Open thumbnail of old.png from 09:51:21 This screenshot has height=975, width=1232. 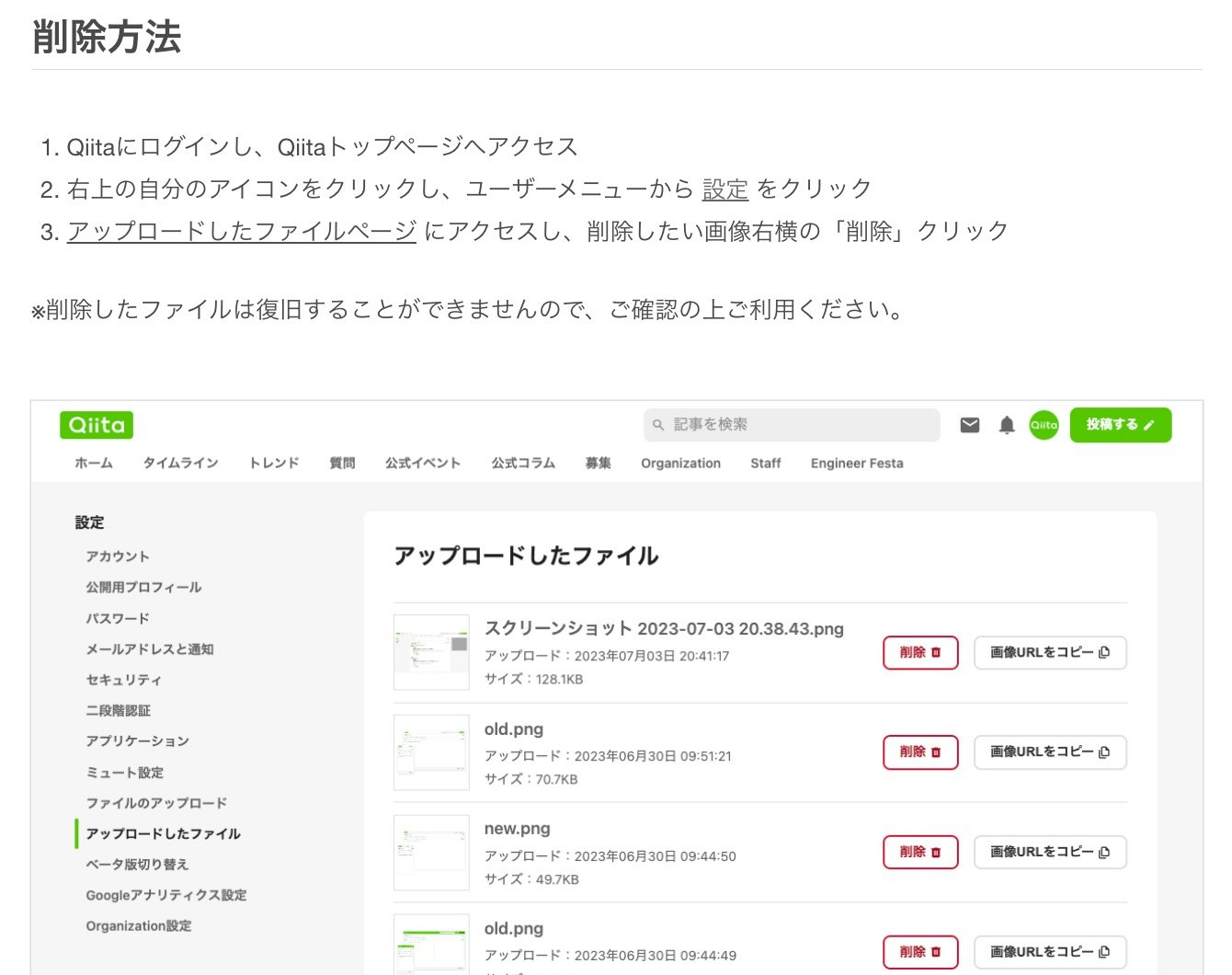tap(431, 752)
